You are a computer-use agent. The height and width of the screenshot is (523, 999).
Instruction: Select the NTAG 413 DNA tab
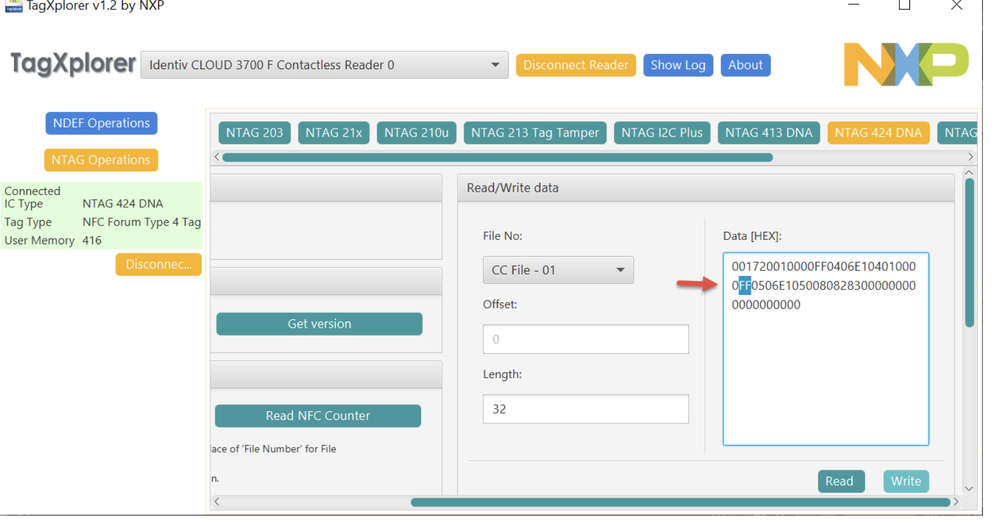tap(768, 133)
